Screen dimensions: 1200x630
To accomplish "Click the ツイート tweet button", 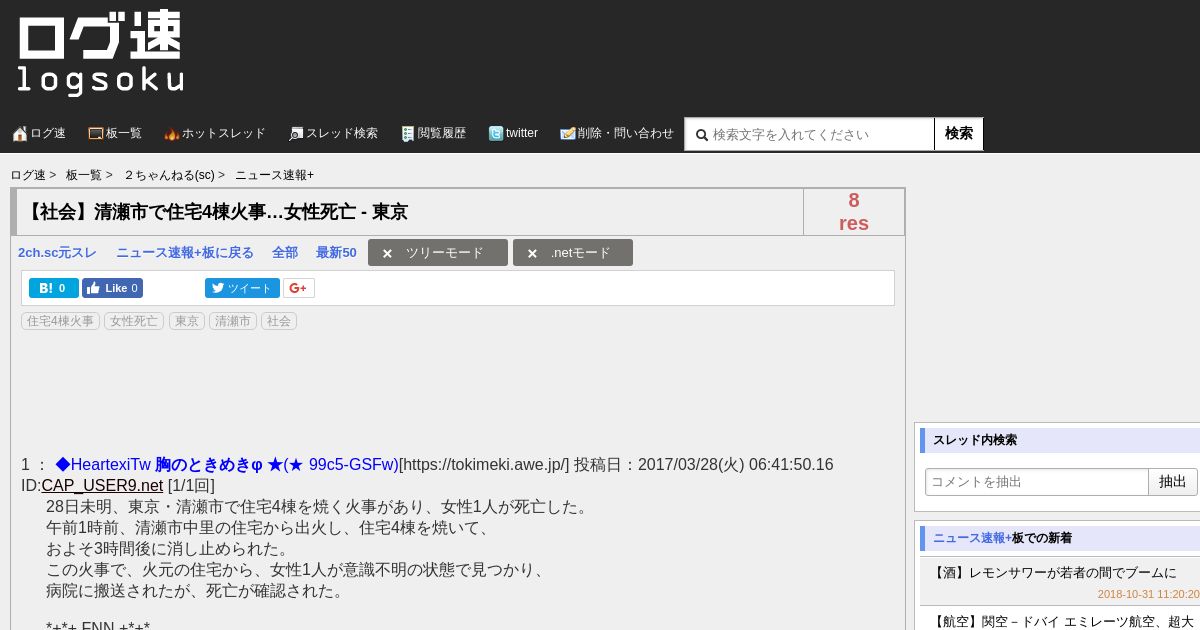I will [243, 288].
